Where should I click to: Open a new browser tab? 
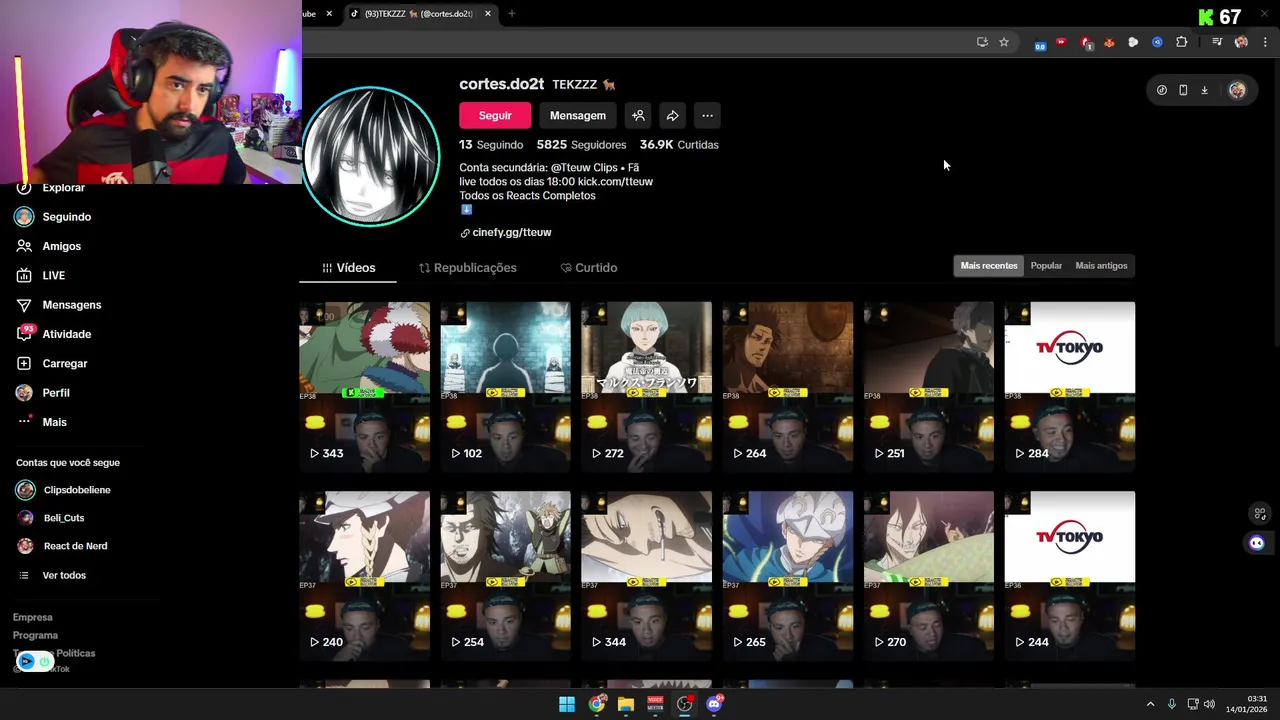tap(511, 14)
